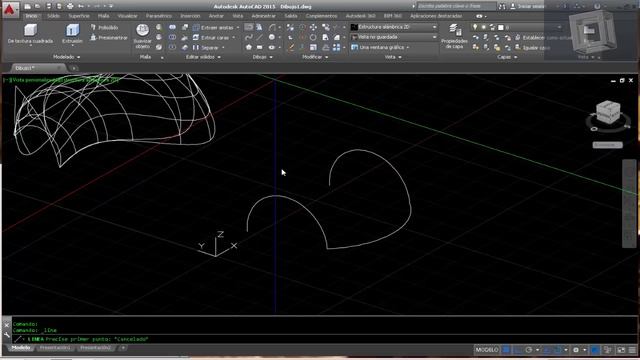Select the Extrusión tool icon

coord(72,31)
